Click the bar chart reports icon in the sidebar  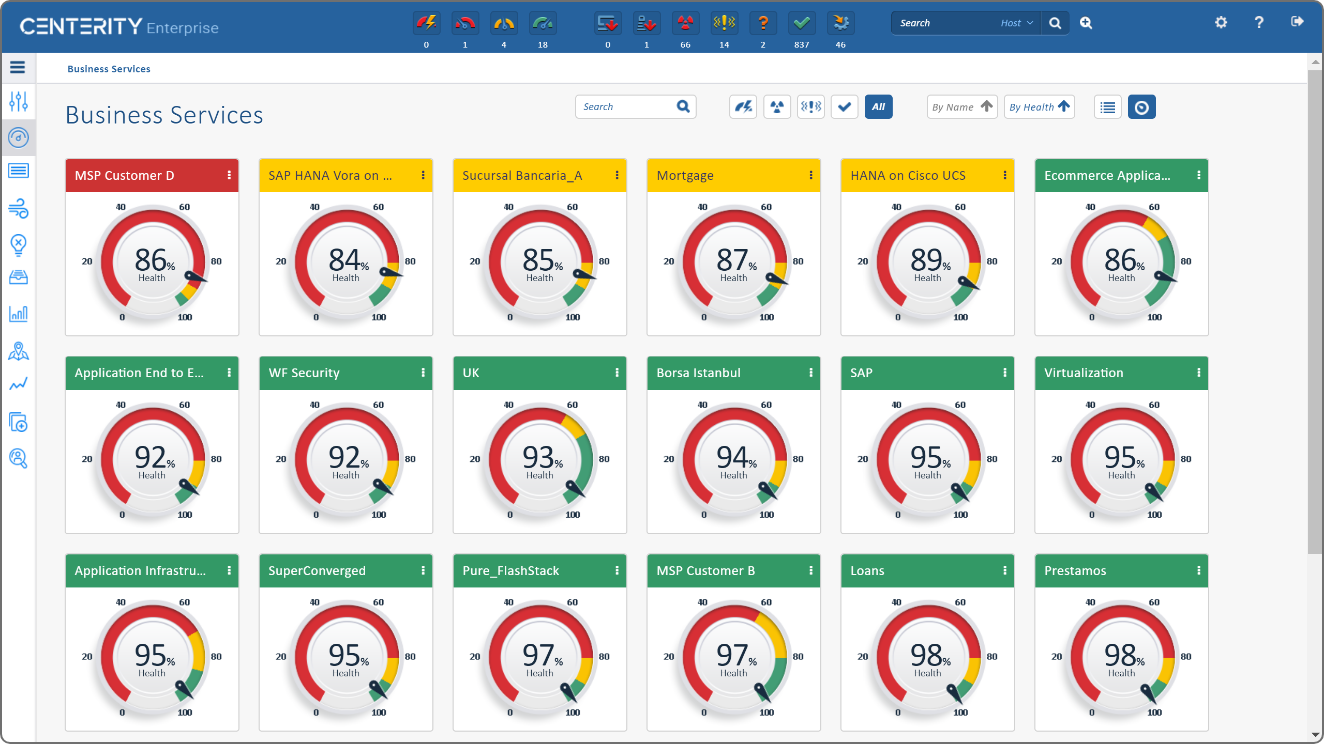tap(18, 313)
